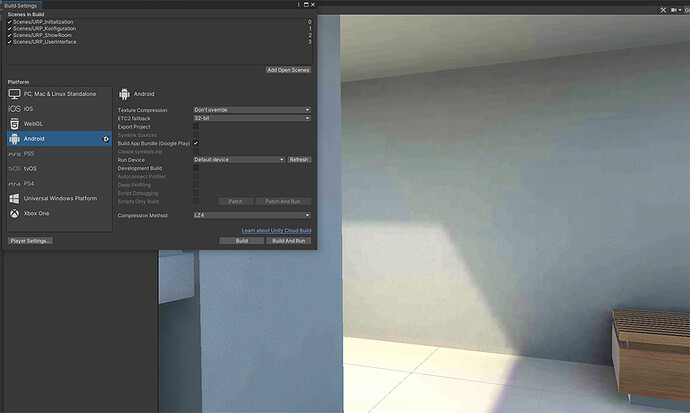Expand the ETC2 fallback dropdown
Image resolution: width=690 pixels, height=413 pixels.
point(252,118)
